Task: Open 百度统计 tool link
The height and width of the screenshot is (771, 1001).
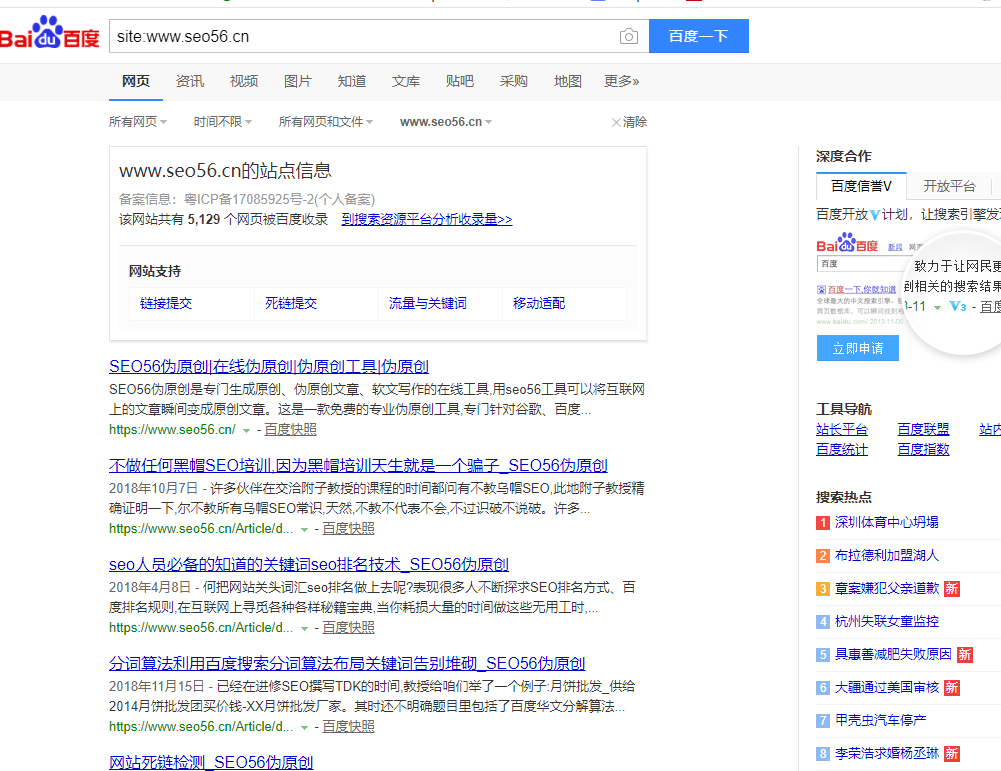Action: [x=842, y=449]
